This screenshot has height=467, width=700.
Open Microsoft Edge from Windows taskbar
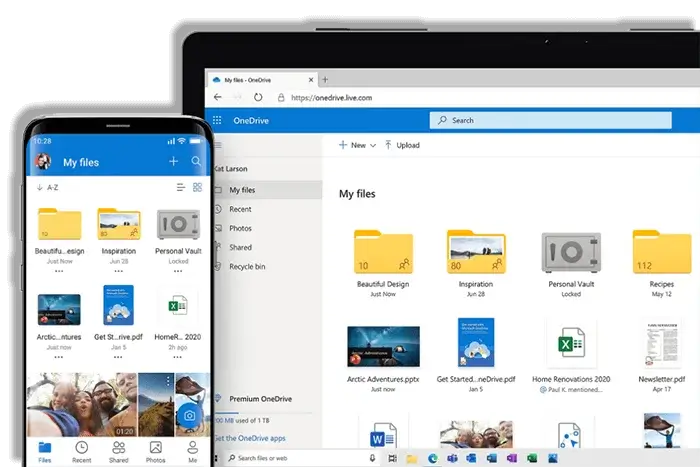433,458
